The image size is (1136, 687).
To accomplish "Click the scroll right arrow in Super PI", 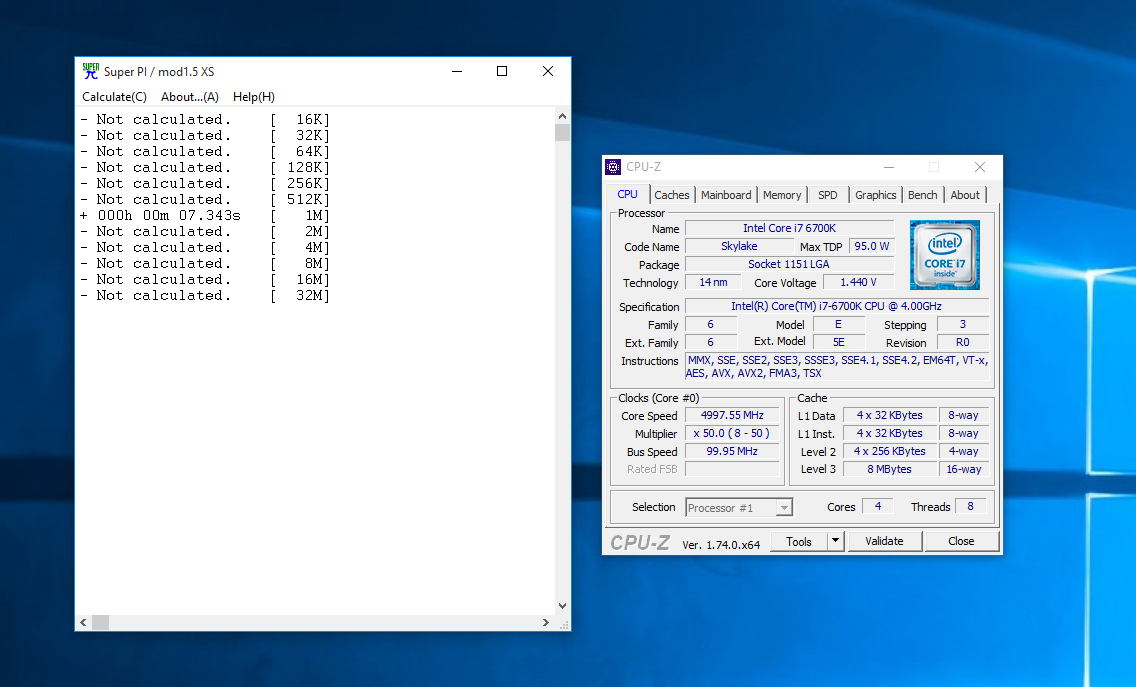I will [x=546, y=623].
